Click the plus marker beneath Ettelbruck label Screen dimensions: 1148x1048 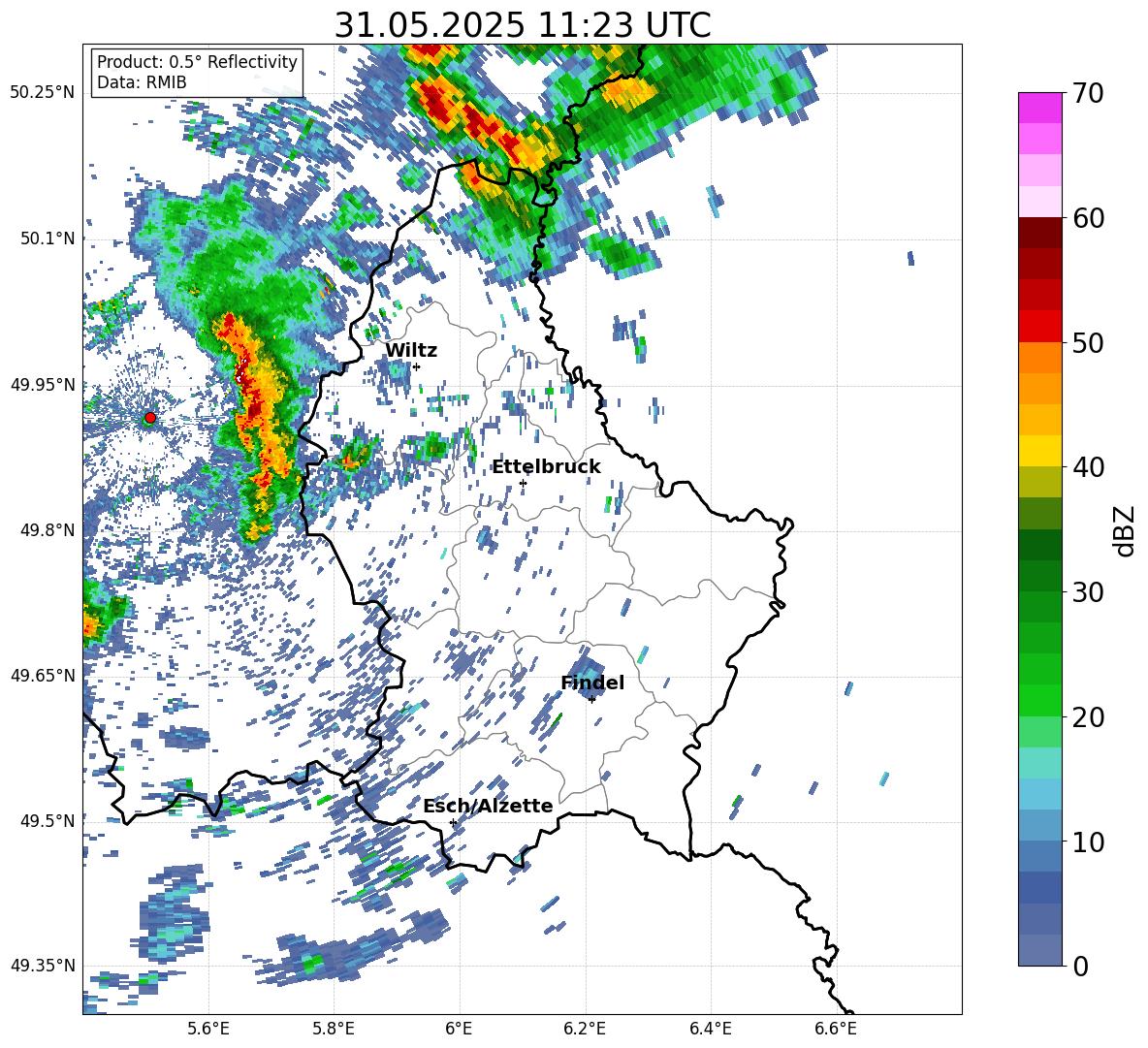pyautogui.click(x=523, y=483)
